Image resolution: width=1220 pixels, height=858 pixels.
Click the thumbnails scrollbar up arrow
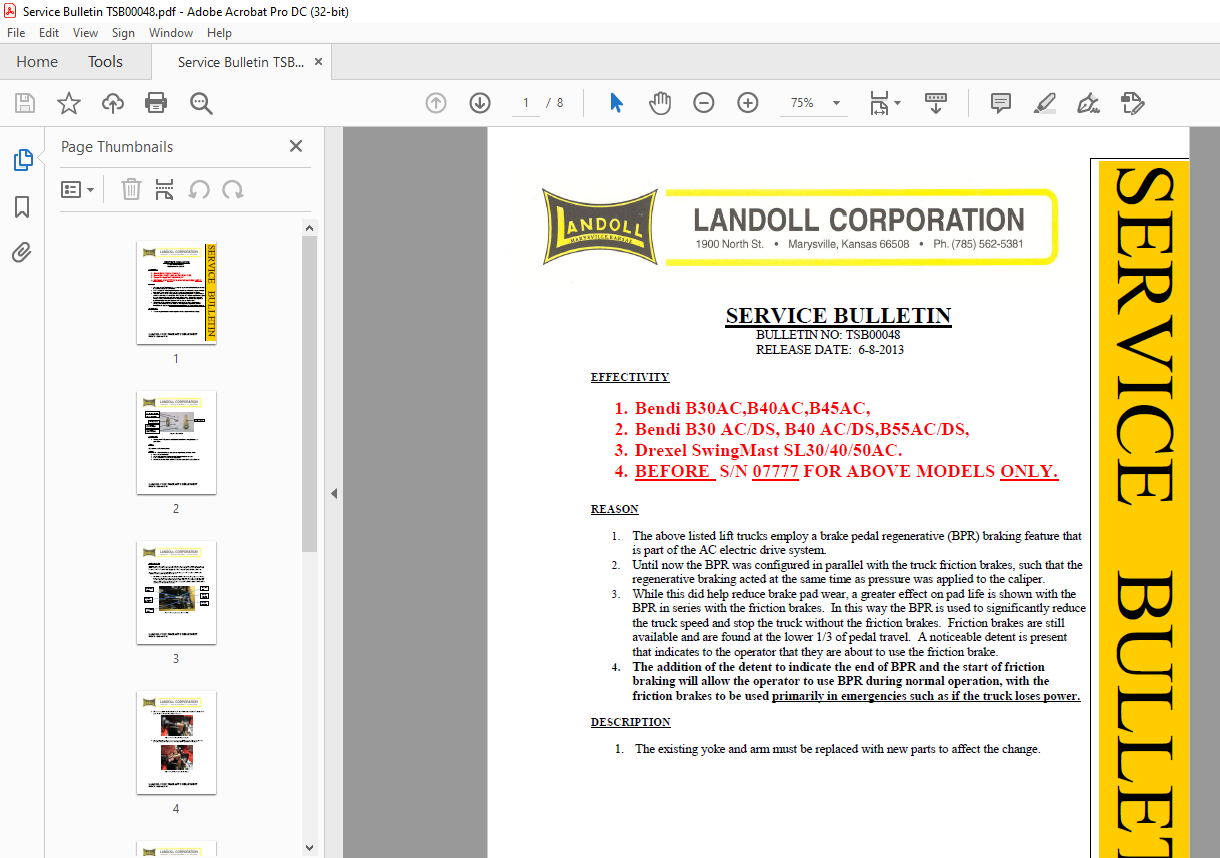pos(310,229)
